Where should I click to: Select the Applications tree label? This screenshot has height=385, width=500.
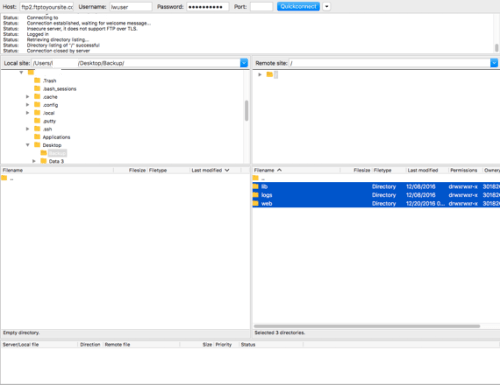click(56, 137)
